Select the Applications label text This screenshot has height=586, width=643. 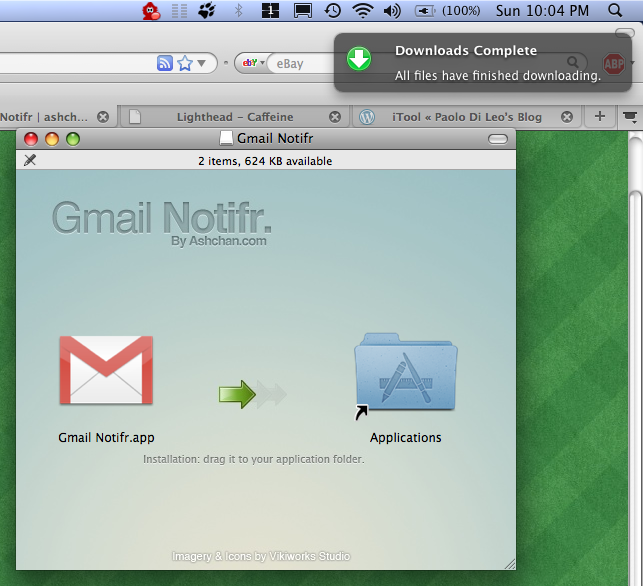point(406,438)
